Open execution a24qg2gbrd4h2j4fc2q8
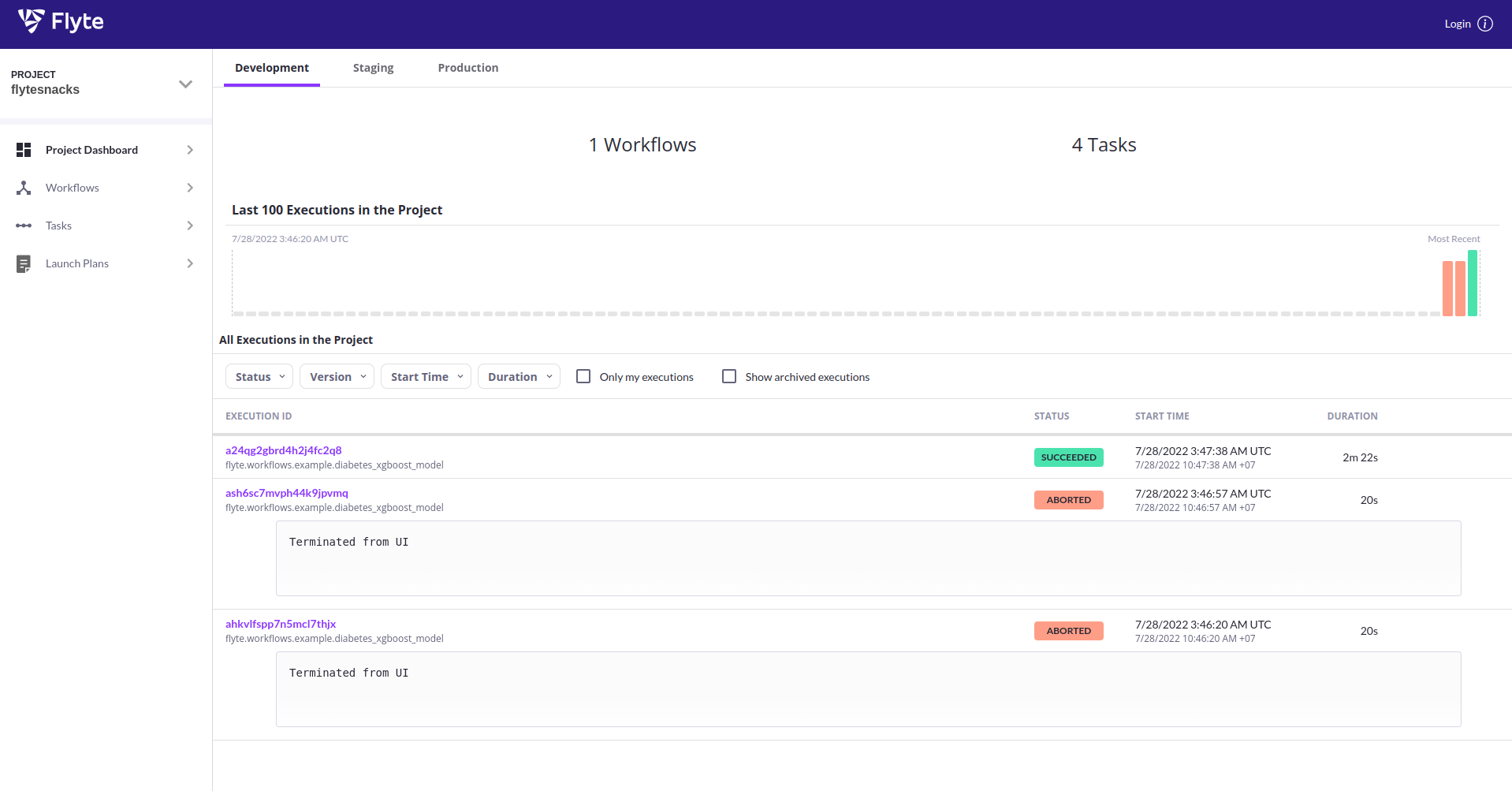The height and width of the screenshot is (791, 1512). [283, 450]
